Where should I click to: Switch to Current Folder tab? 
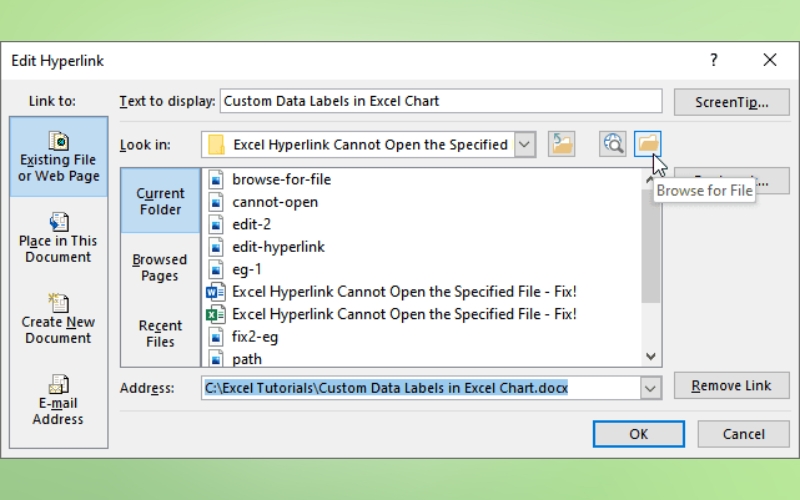tap(160, 201)
